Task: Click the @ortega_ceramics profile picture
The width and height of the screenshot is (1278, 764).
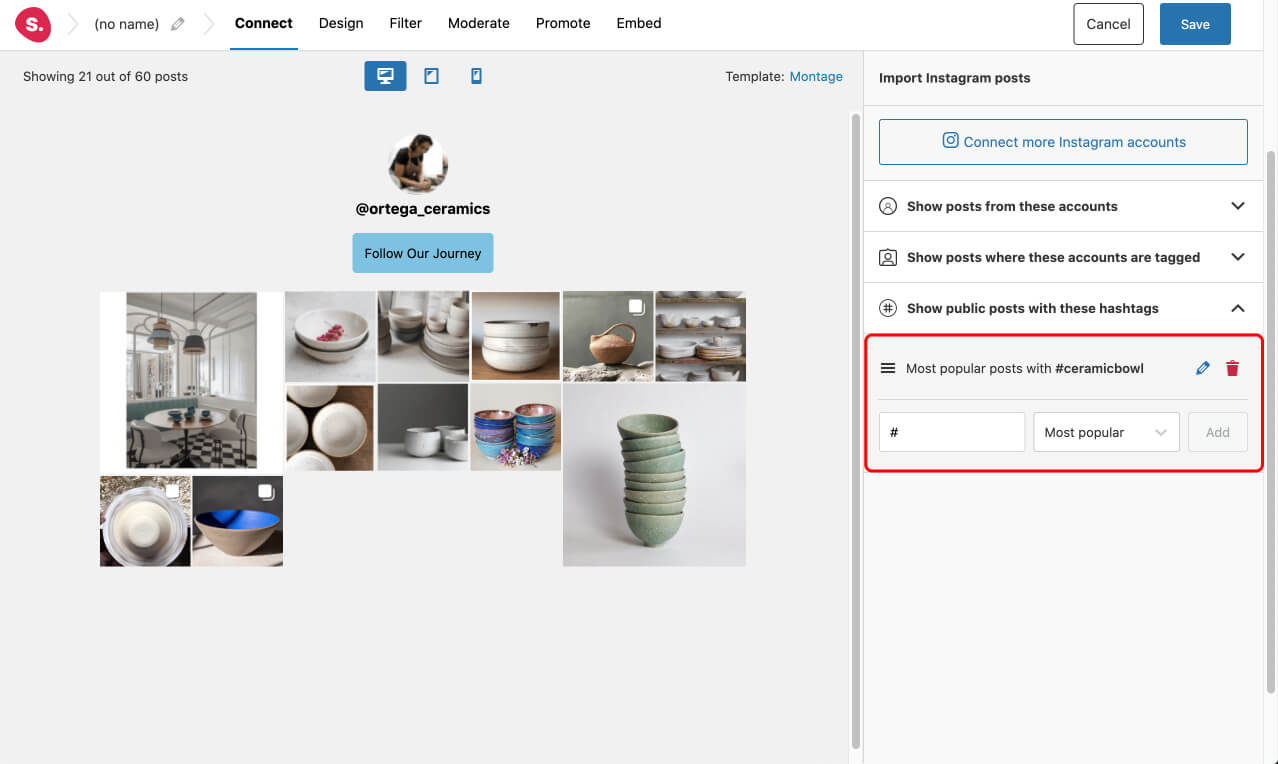Action: point(418,162)
